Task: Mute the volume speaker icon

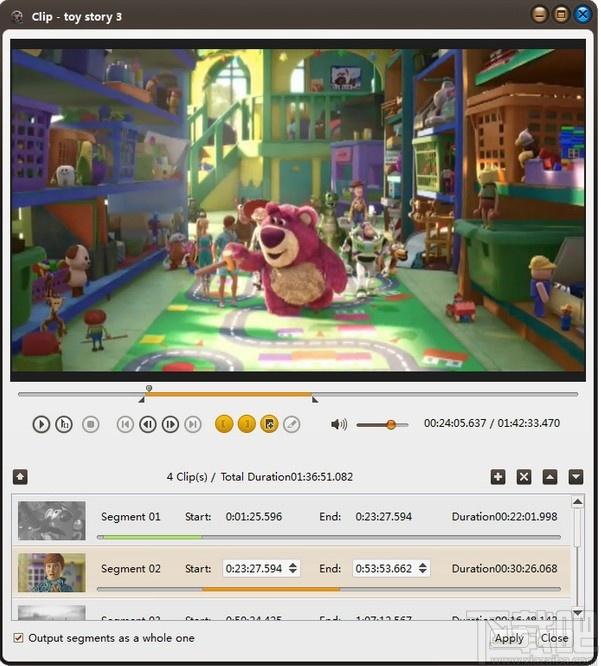Action: [x=339, y=424]
